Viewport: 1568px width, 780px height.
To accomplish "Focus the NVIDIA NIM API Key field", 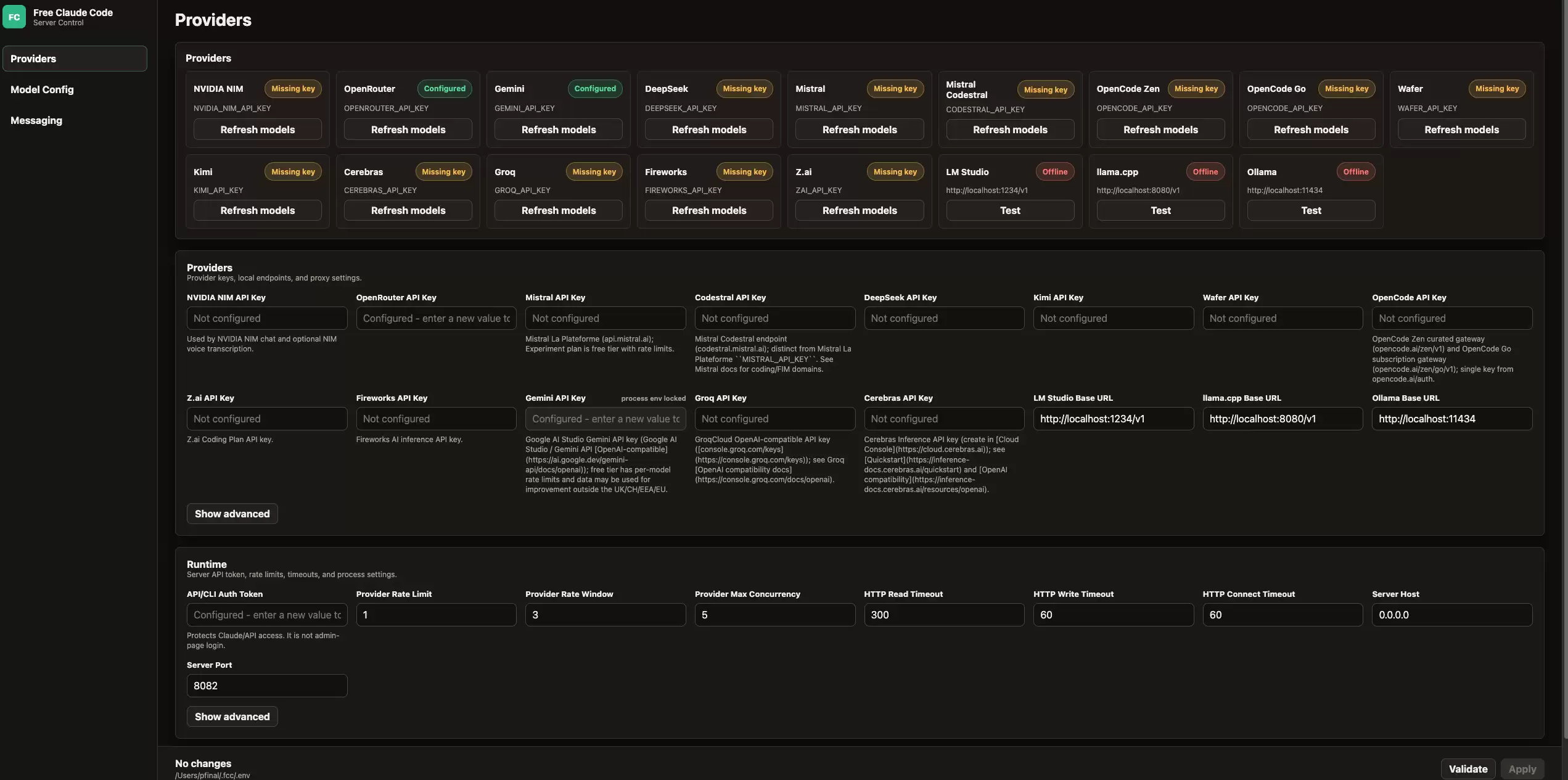I will [267, 318].
